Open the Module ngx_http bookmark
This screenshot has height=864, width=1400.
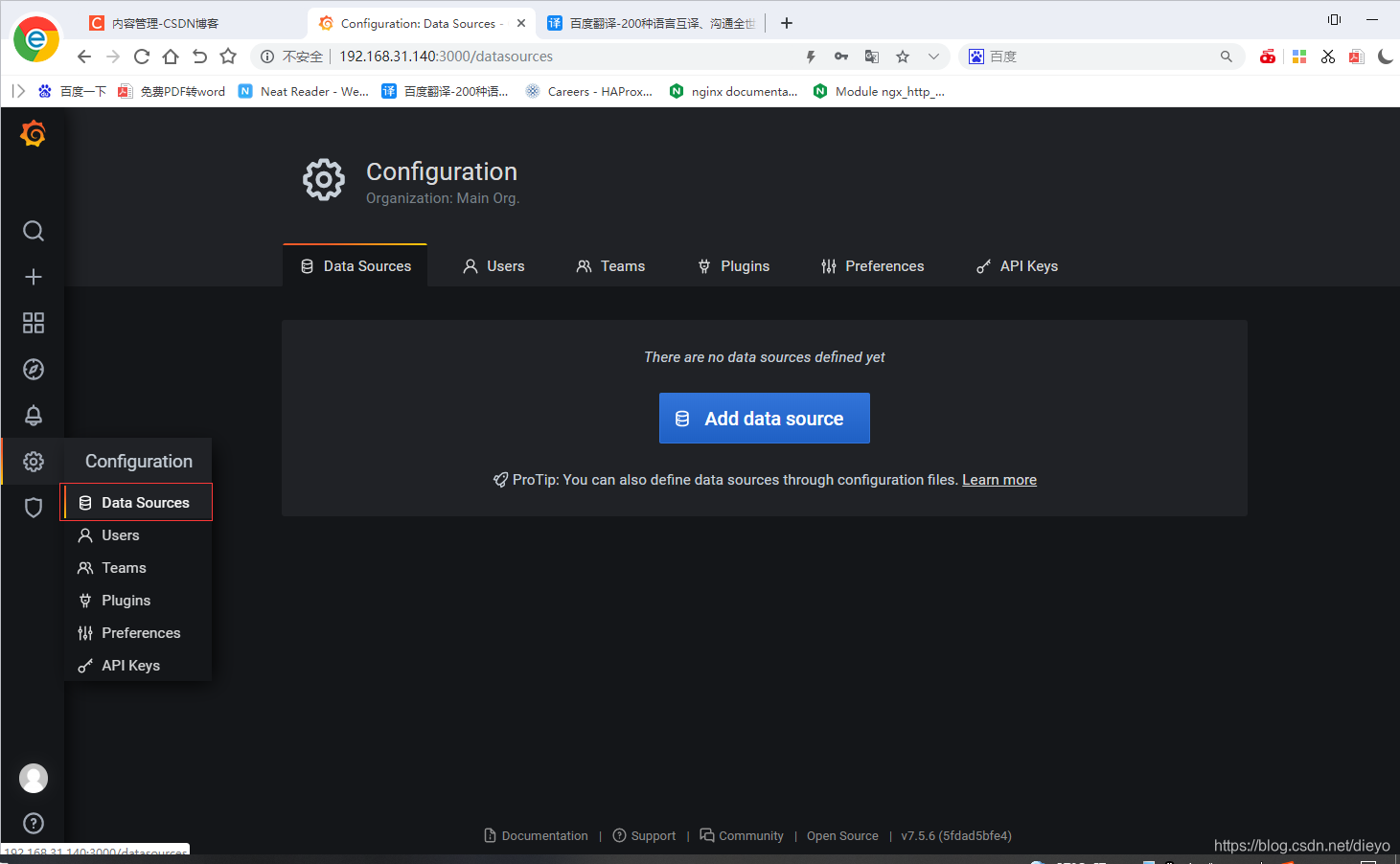pos(879,91)
